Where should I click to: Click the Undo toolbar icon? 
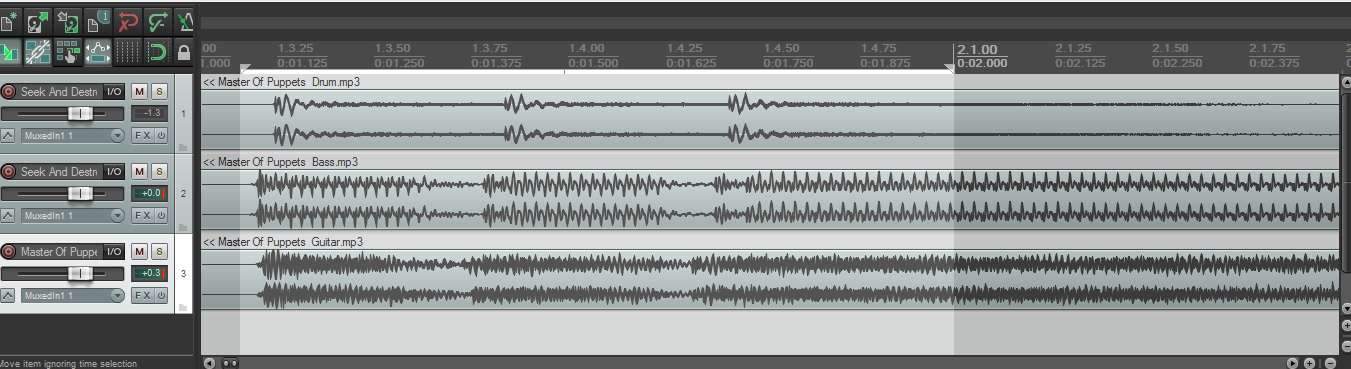(x=127, y=20)
